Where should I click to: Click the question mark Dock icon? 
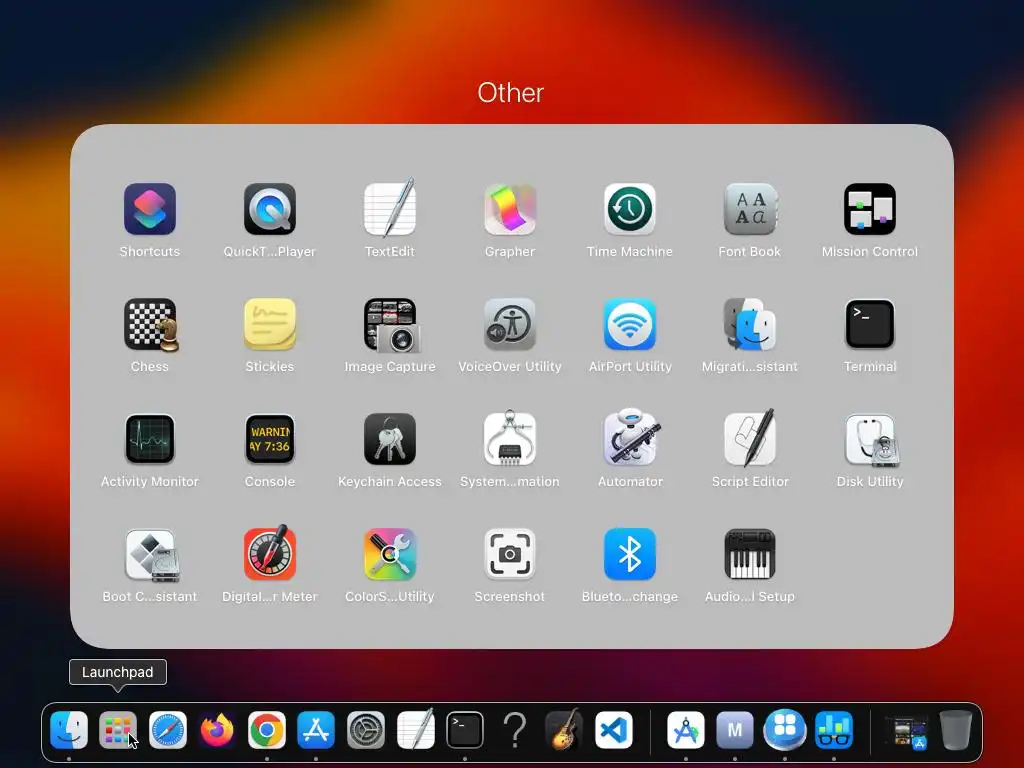(515, 729)
